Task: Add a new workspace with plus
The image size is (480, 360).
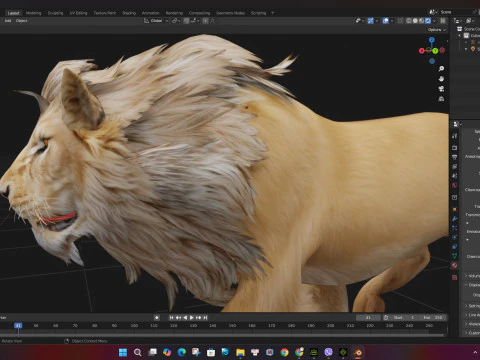Action: [x=272, y=13]
